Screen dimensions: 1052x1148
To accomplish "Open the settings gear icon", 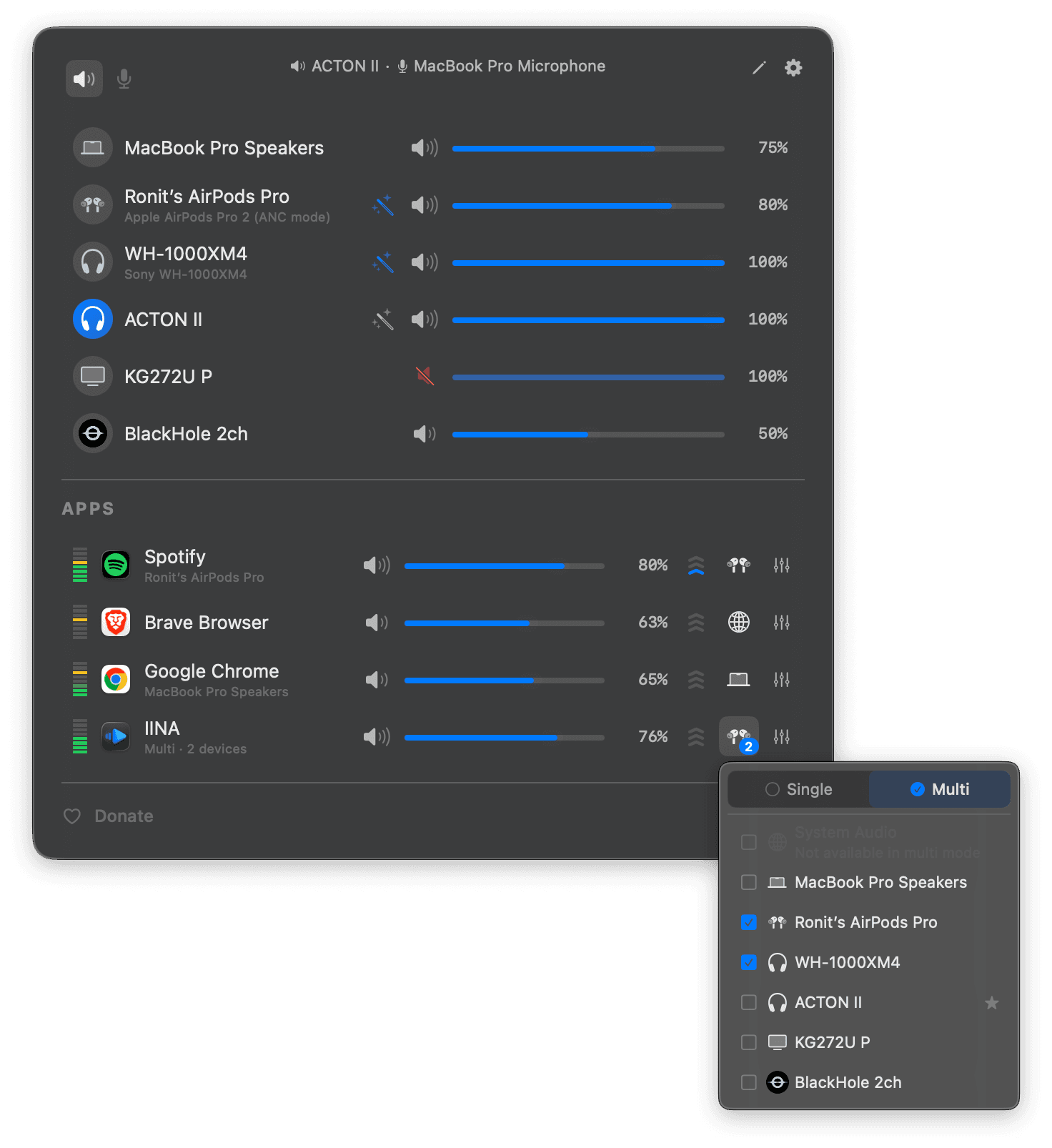I will (x=793, y=68).
